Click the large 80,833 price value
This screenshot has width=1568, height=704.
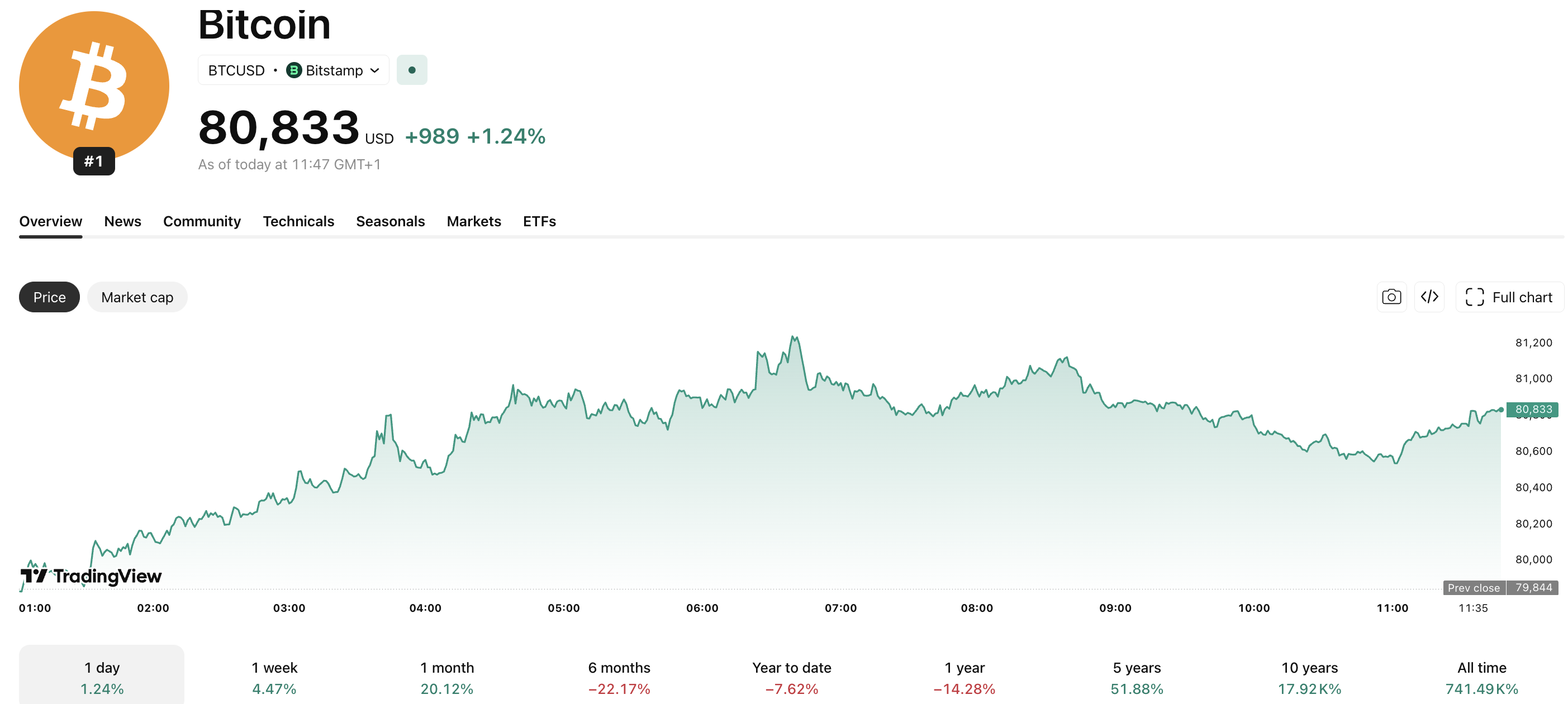click(x=279, y=128)
